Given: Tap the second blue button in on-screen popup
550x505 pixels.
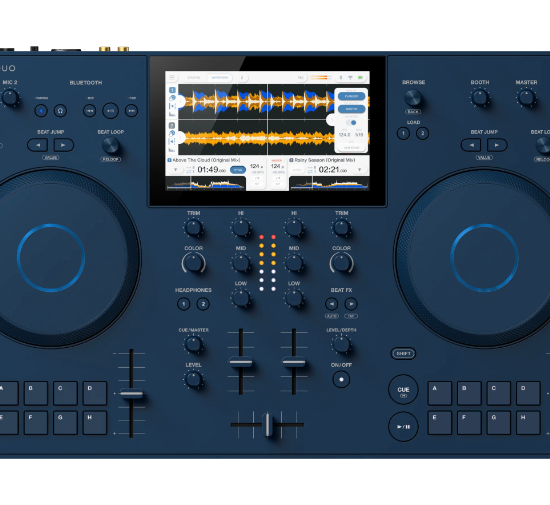Looking at the screenshot, I should point(351,109).
